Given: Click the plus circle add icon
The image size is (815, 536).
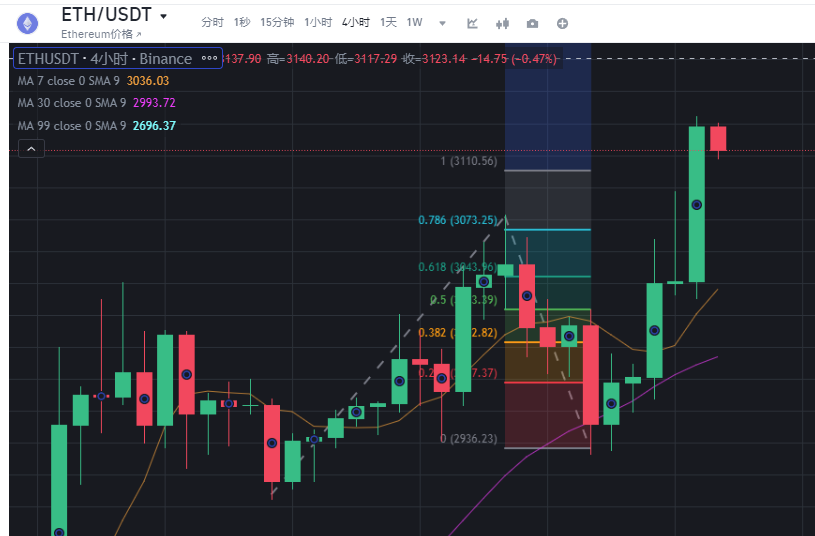Looking at the screenshot, I should coord(562,23).
